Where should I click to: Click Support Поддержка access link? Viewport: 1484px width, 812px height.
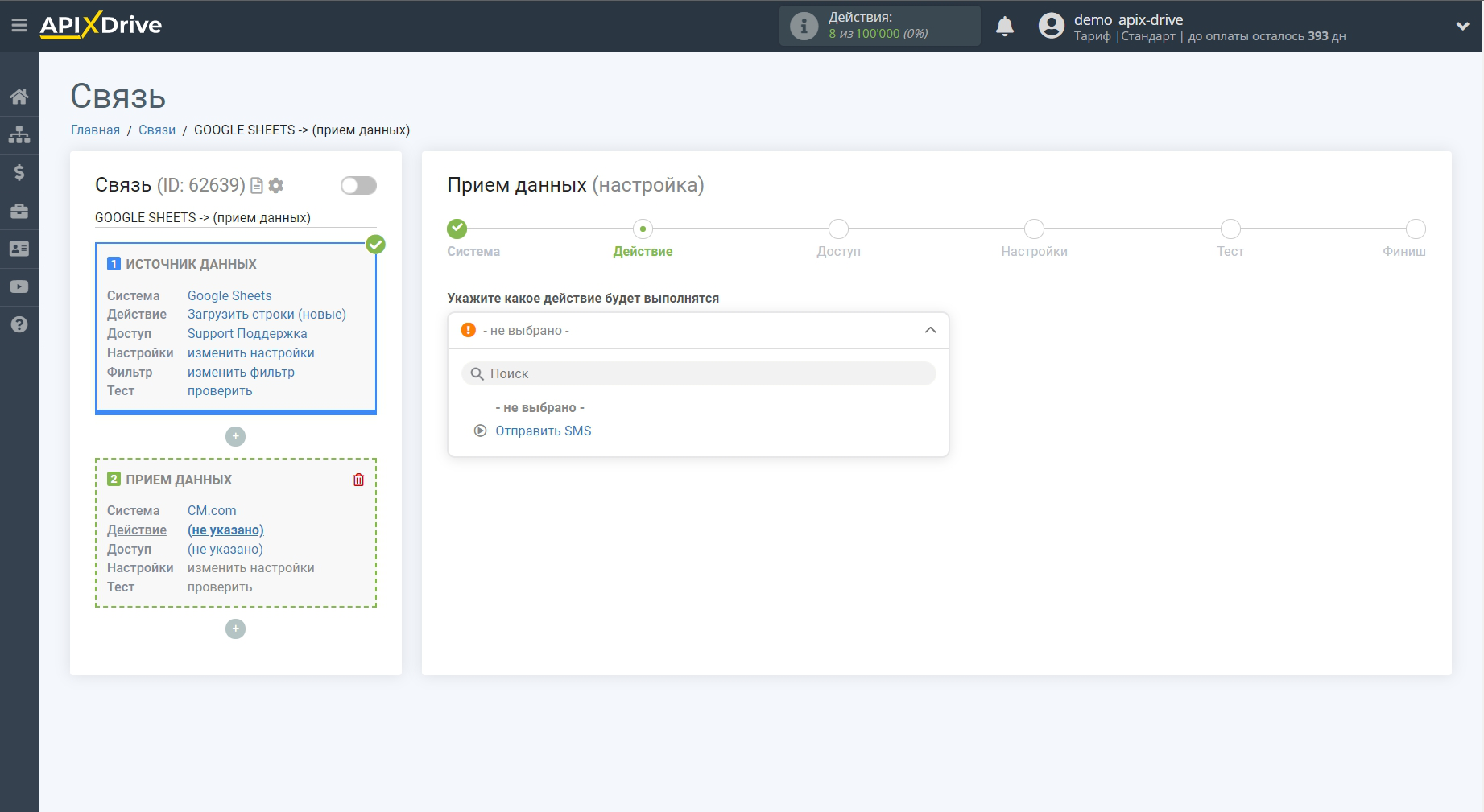tap(247, 333)
